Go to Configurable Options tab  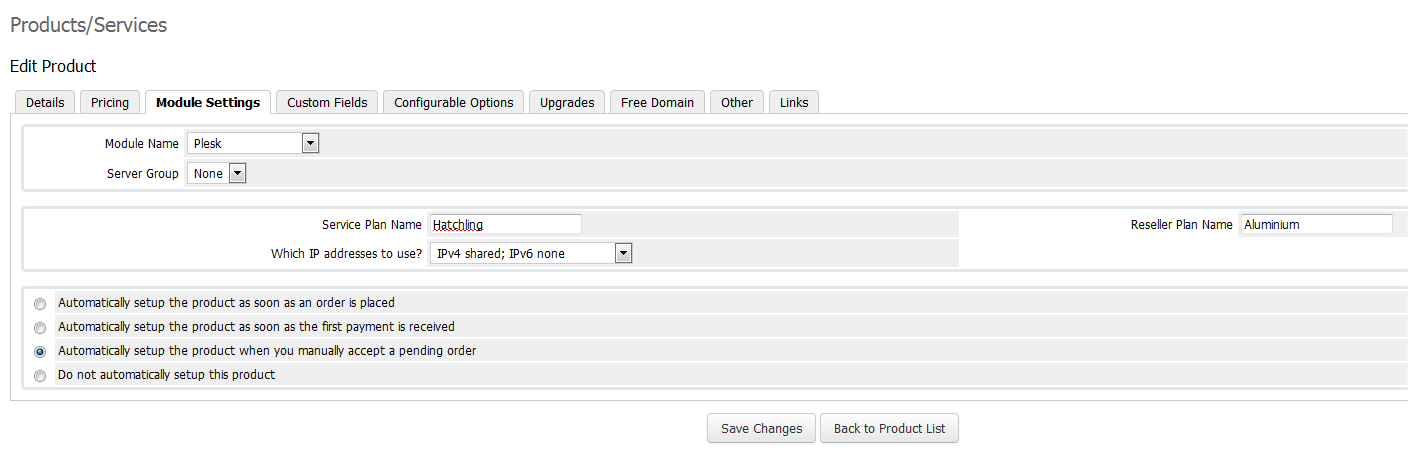[454, 102]
